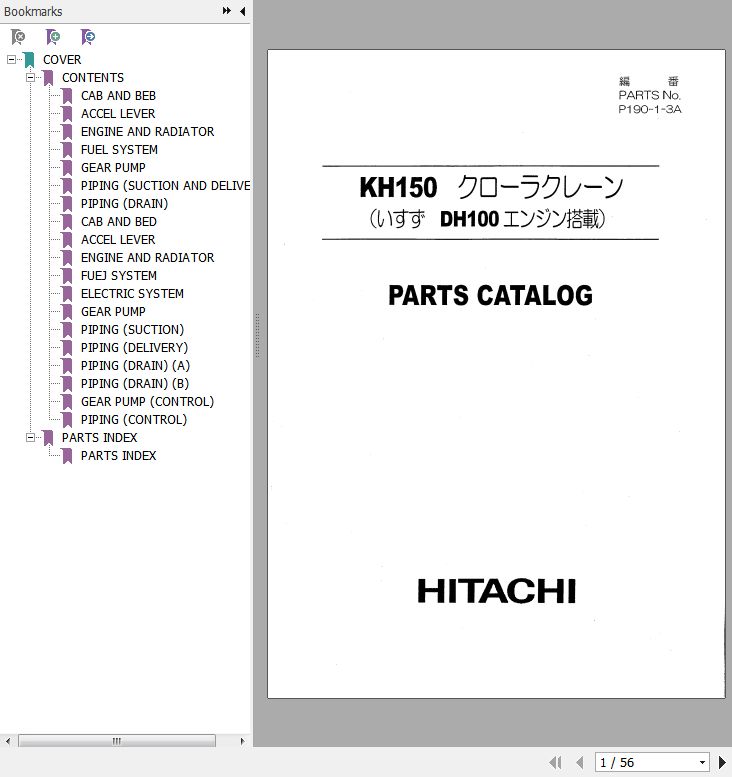Open the PIPING (SUCTION) bookmark
The width and height of the screenshot is (732, 777).
(132, 330)
